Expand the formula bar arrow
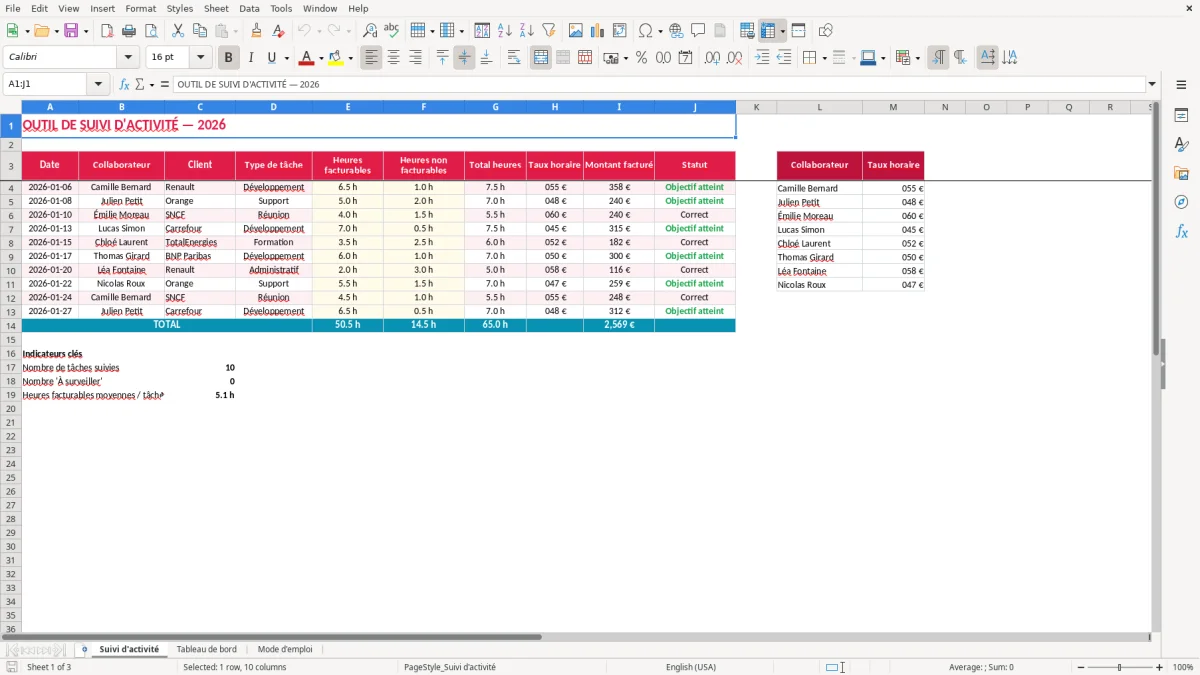The width and height of the screenshot is (1200, 675). [1152, 84]
